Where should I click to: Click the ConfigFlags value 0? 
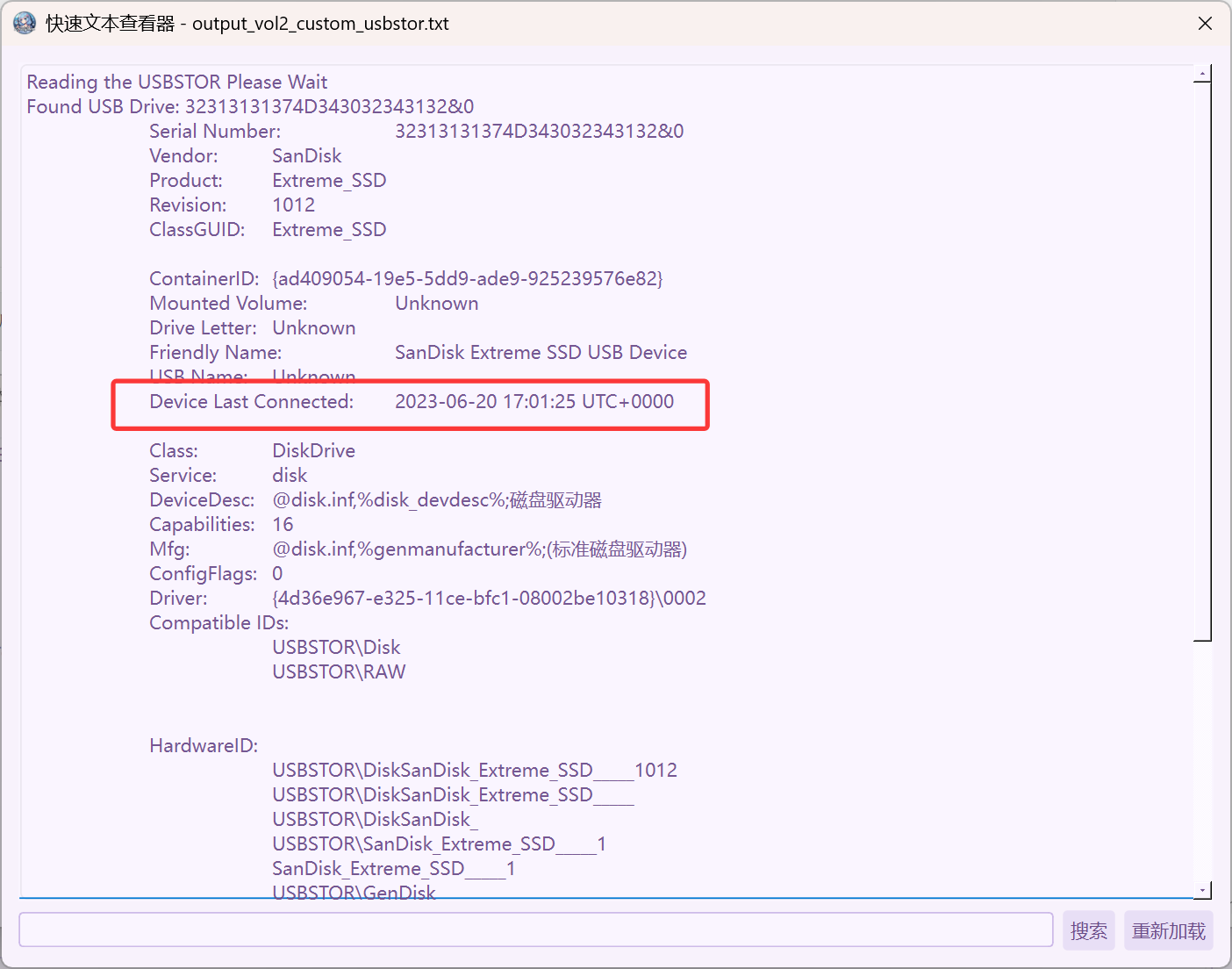pos(277,573)
